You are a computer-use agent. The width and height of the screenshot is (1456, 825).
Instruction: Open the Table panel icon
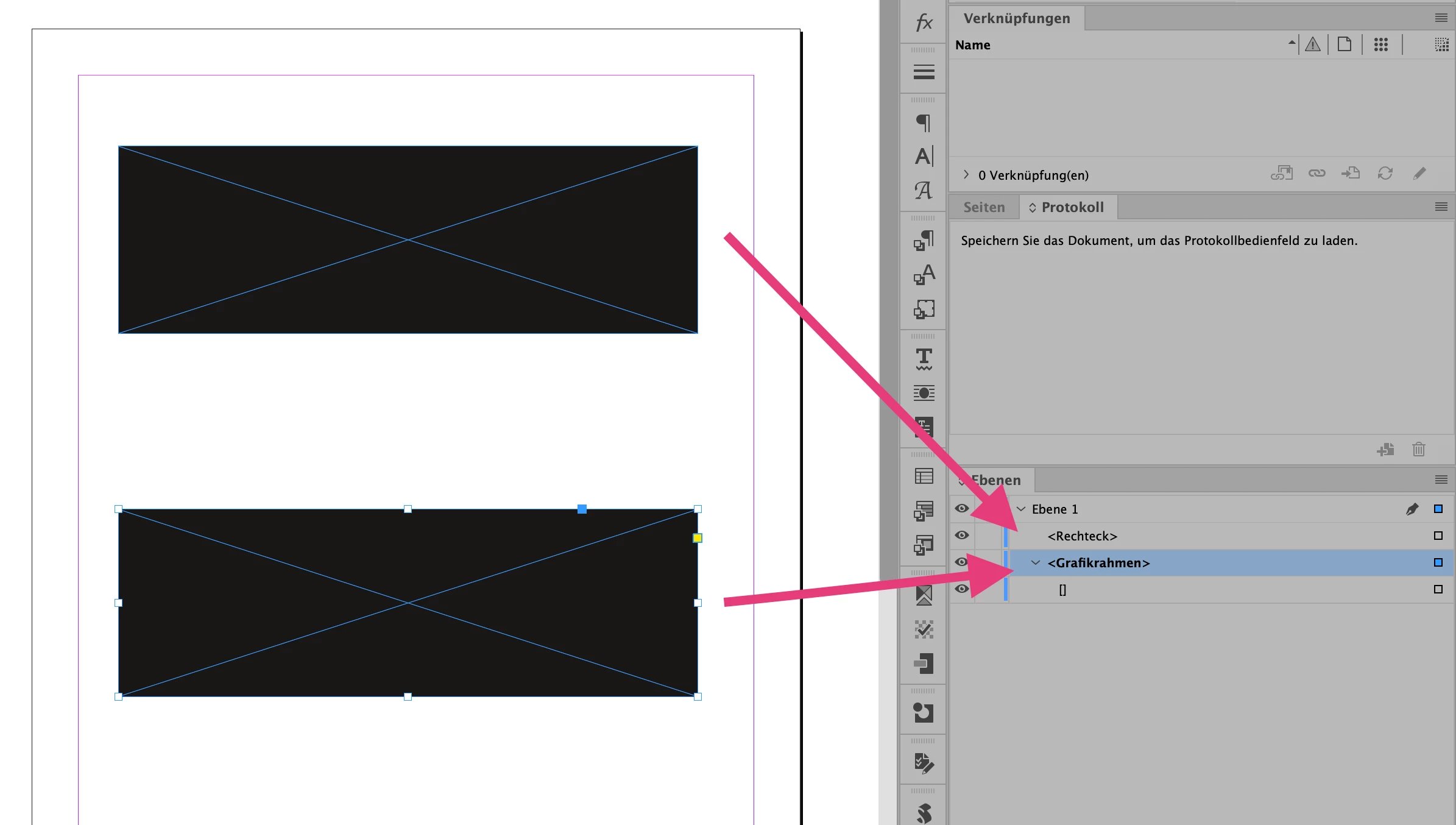click(924, 476)
